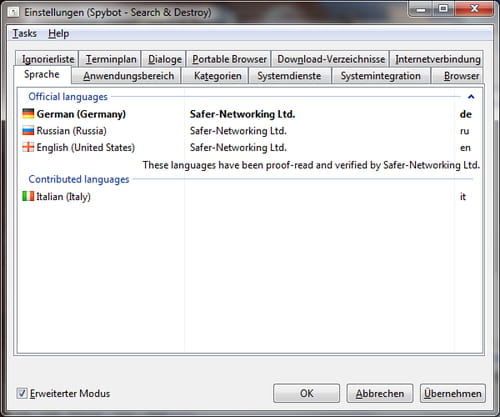Show the Systemdienste tab
The height and width of the screenshot is (417, 500).
pyautogui.click(x=289, y=76)
